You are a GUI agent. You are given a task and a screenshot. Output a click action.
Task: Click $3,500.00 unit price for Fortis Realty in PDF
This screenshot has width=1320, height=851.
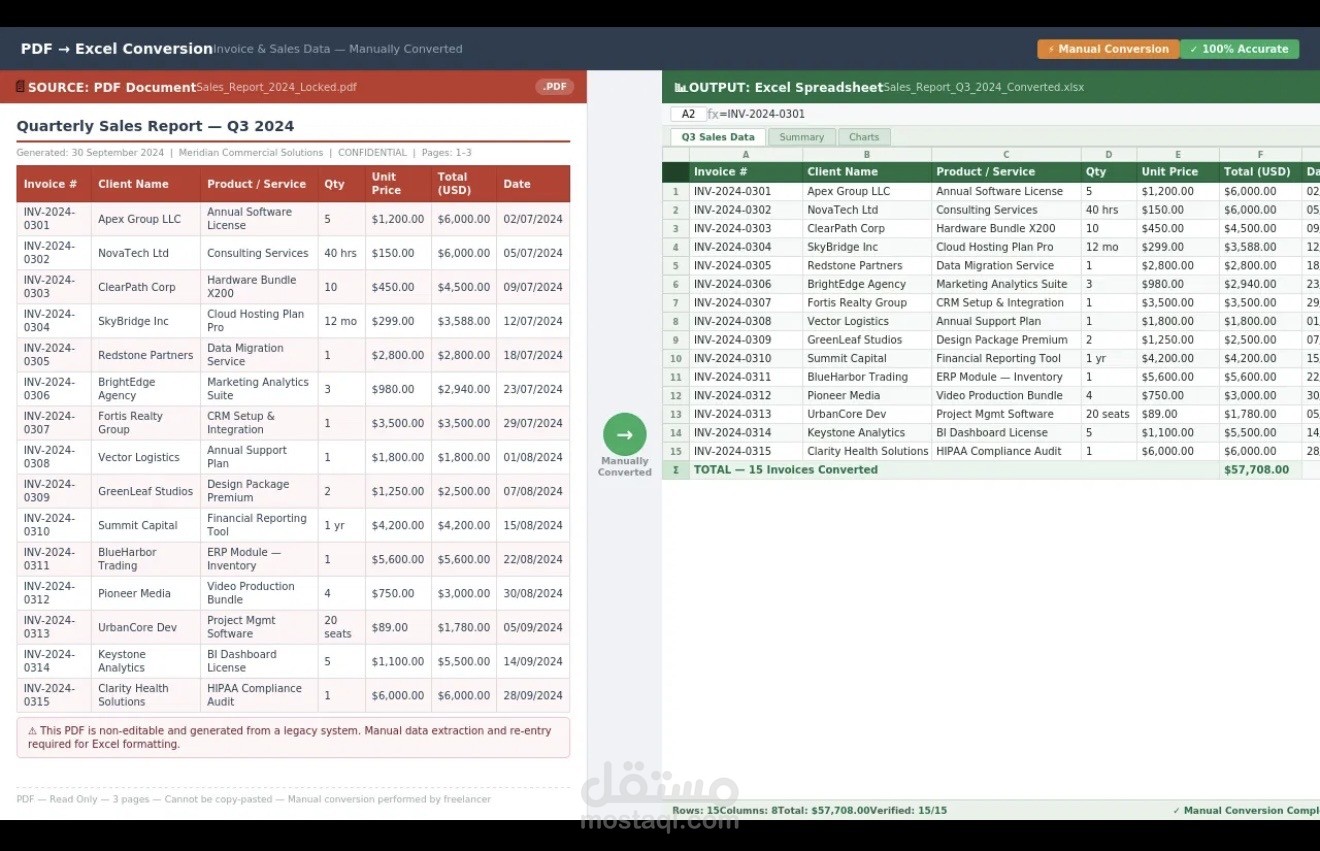[x=398, y=423]
